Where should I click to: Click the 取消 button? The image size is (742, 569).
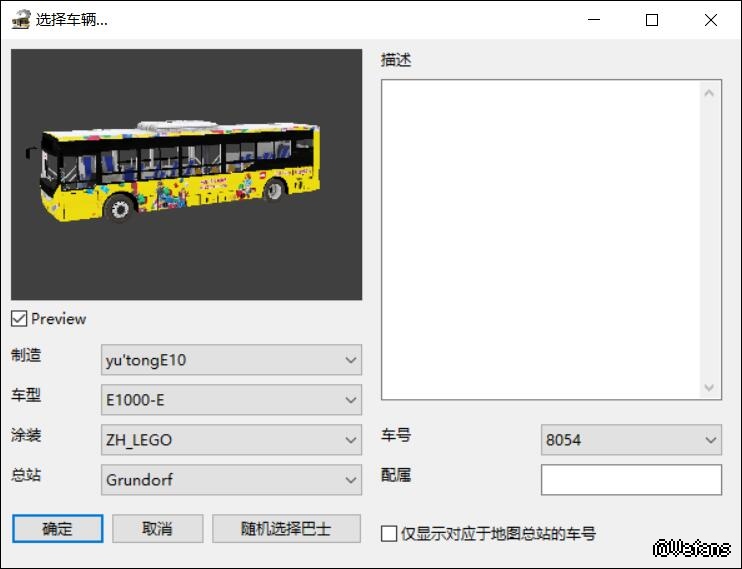(x=157, y=529)
